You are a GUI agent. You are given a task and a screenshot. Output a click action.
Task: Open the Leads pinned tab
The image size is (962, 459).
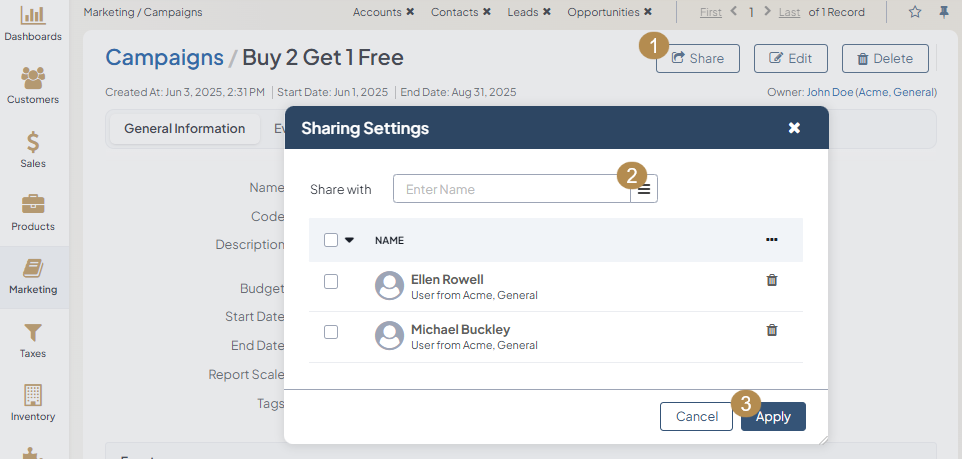(x=523, y=12)
